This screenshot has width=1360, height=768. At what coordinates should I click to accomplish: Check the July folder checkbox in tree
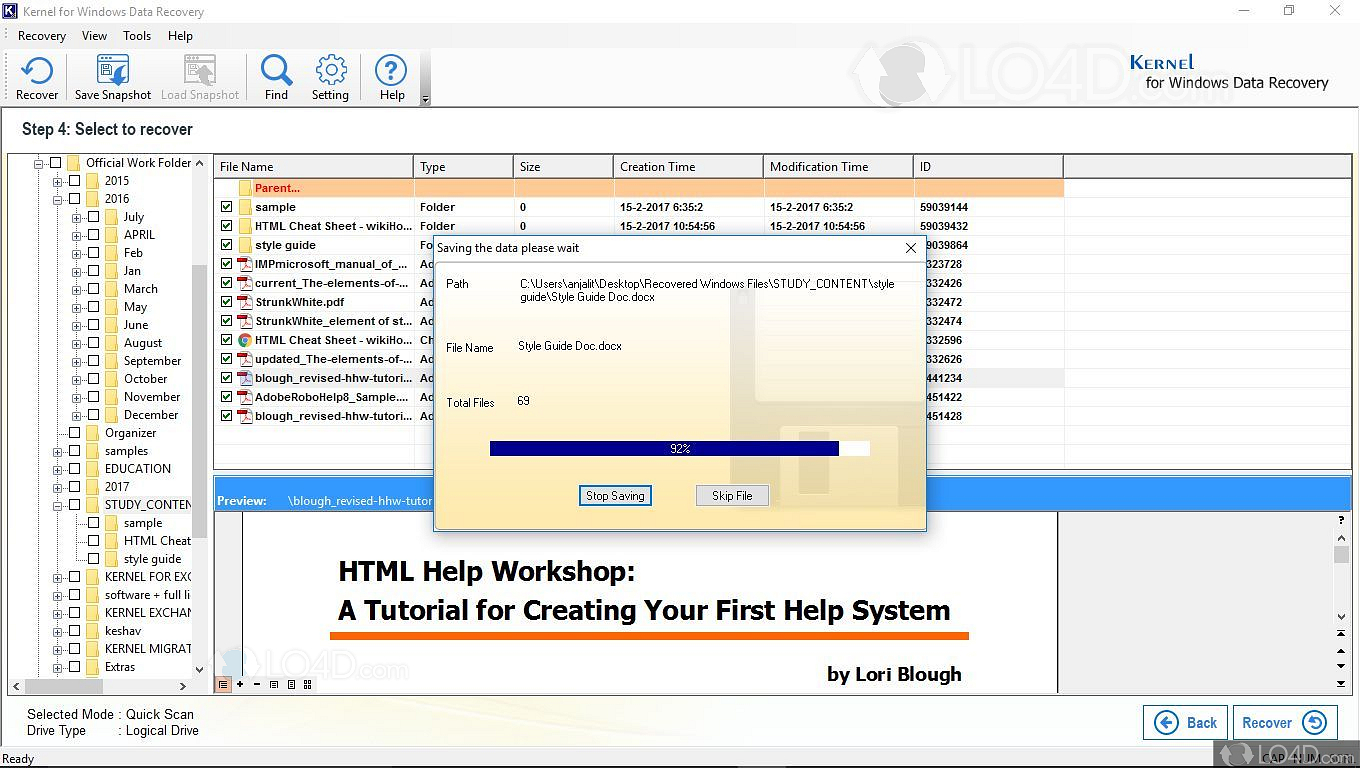93,217
